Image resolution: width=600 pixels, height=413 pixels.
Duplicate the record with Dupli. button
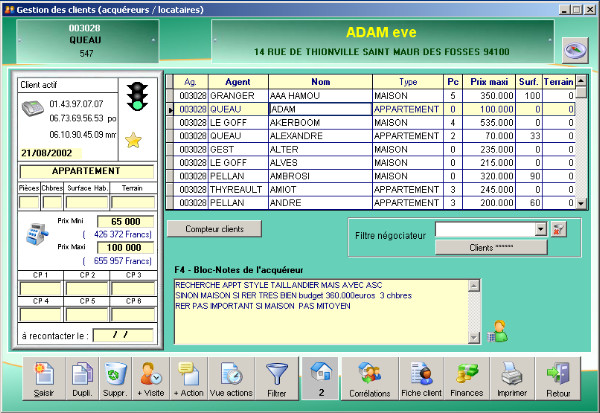coord(82,379)
